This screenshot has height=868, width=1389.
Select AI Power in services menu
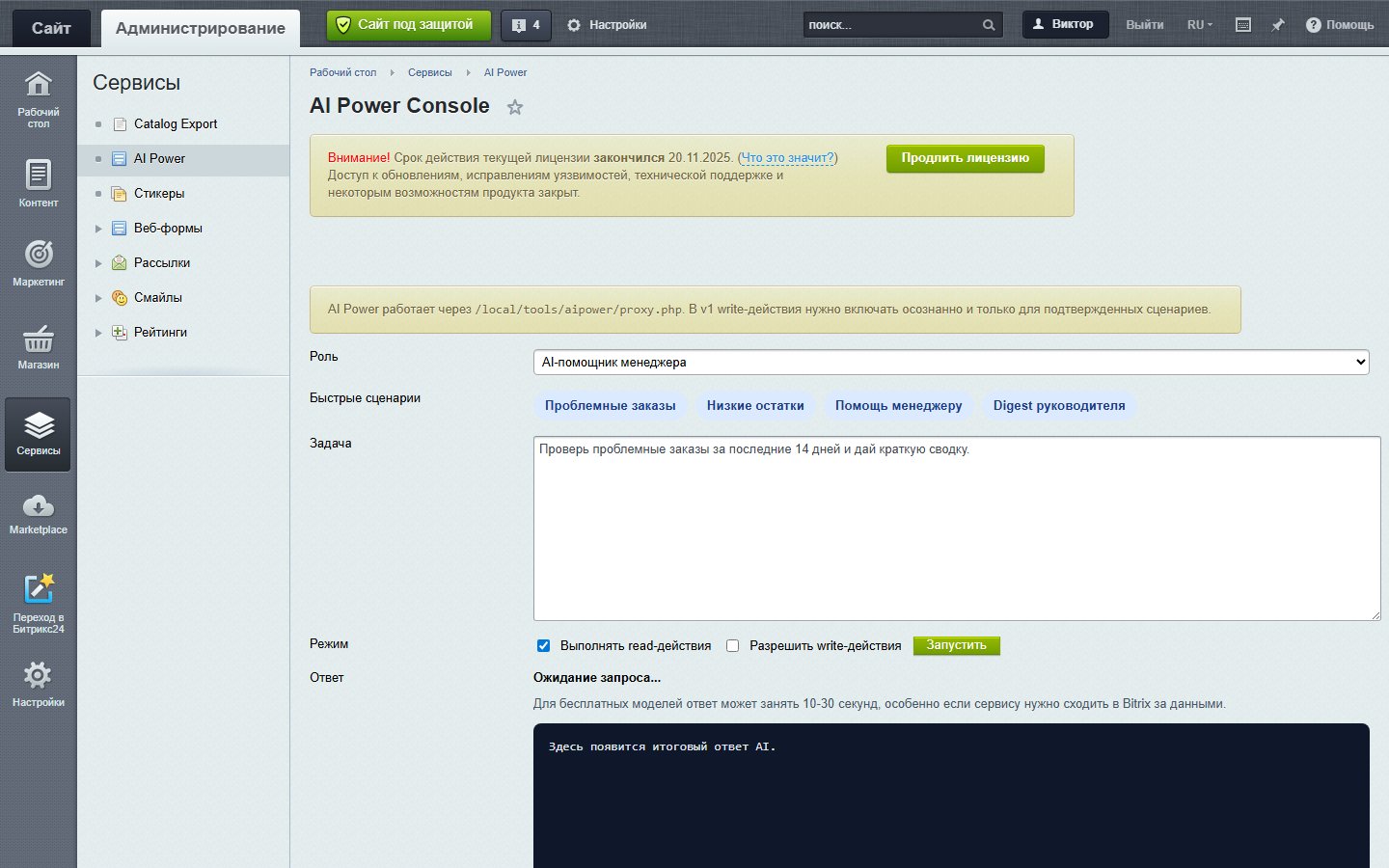(159, 159)
